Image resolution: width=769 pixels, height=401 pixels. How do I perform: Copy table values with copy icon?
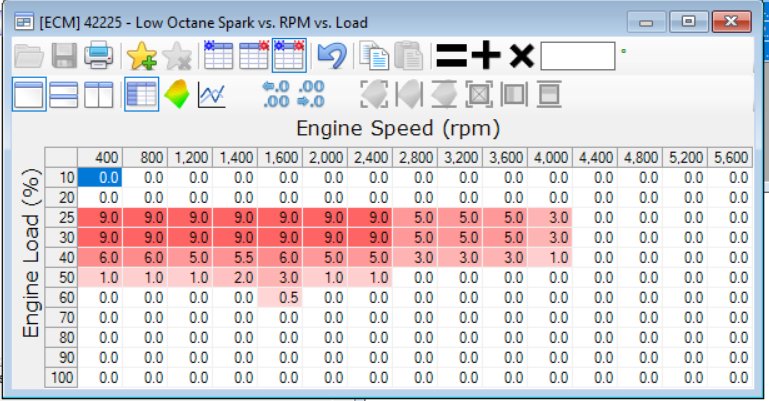[x=374, y=55]
